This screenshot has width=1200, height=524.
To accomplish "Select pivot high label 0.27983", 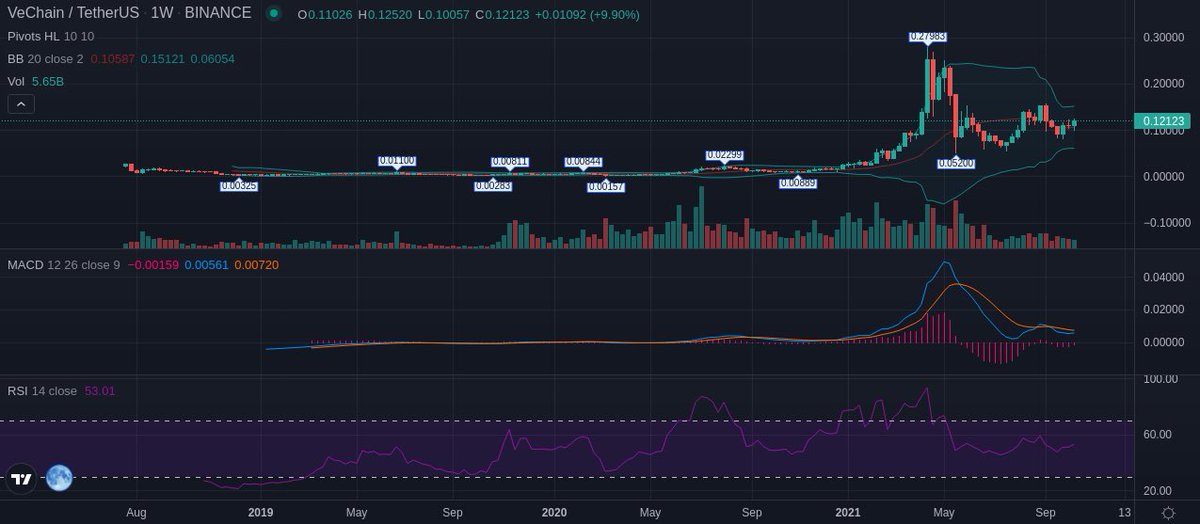I will pos(927,36).
